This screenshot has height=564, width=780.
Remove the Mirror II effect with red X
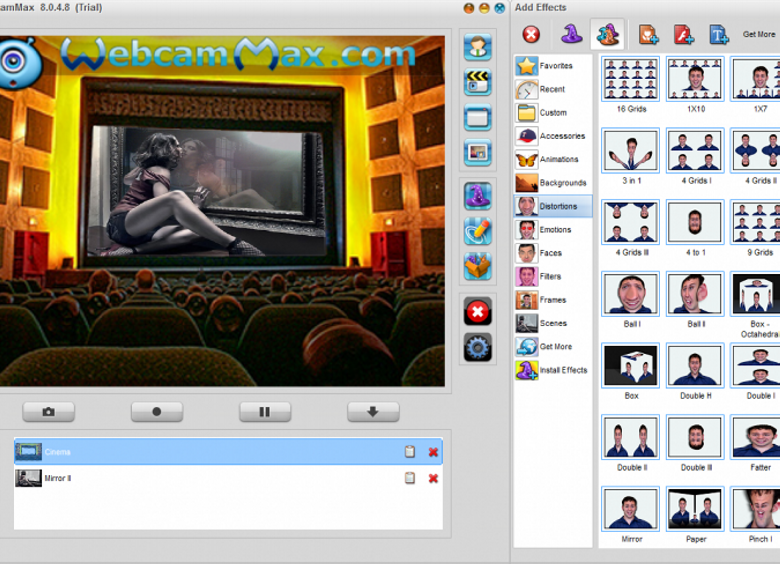pyautogui.click(x=433, y=478)
